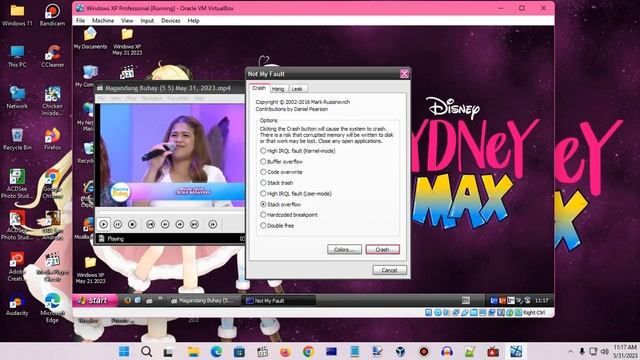The width and height of the screenshot is (640, 360).
Task: Open This PC desktop icon
Action: [17, 56]
